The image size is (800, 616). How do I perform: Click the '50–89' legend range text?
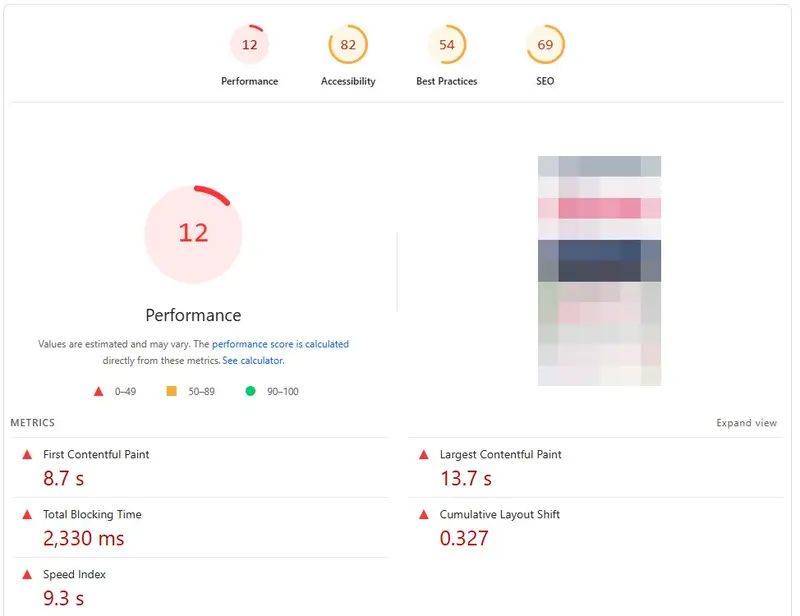click(202, 391)
